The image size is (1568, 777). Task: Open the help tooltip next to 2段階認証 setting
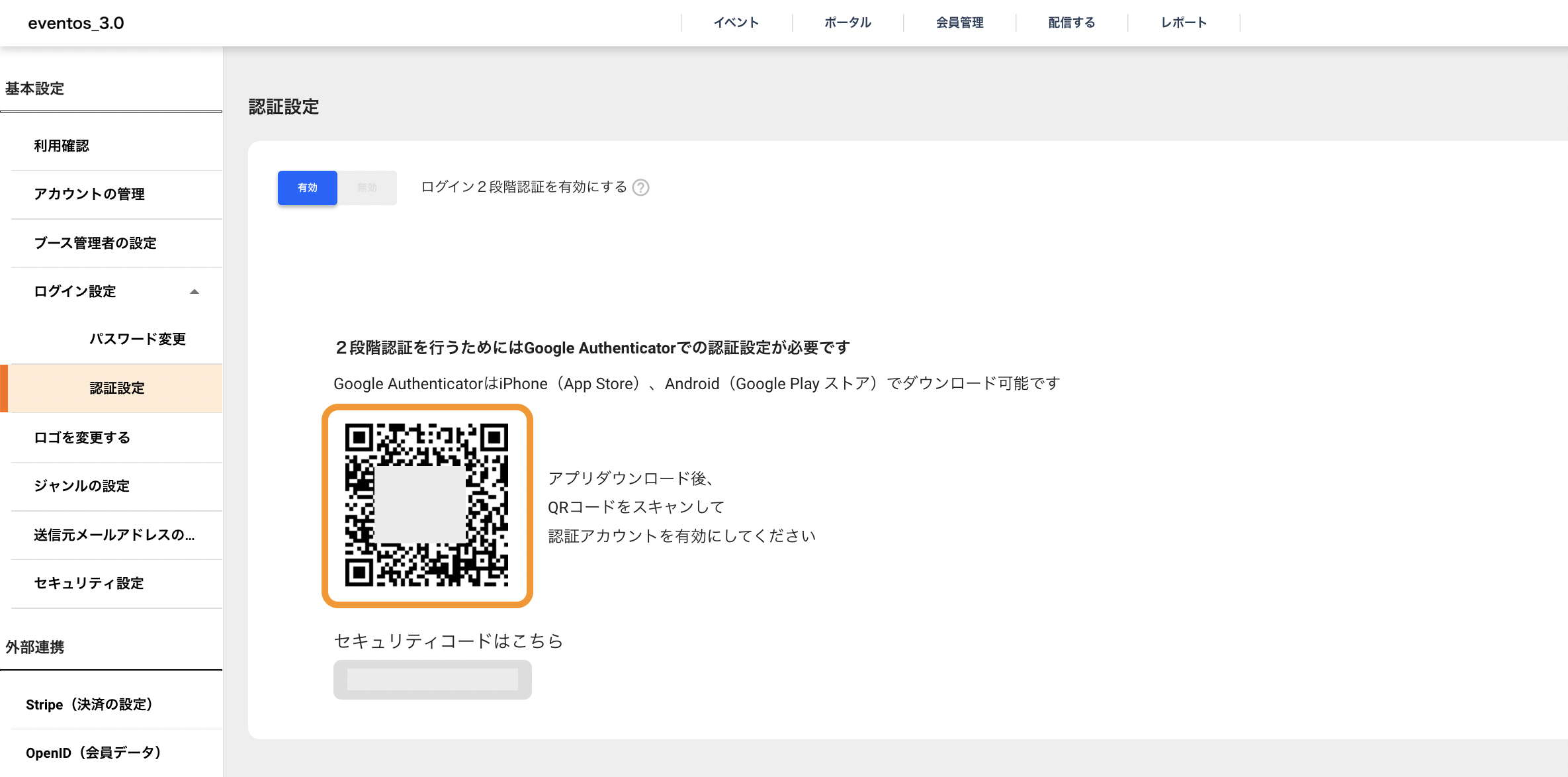[640, 187]
